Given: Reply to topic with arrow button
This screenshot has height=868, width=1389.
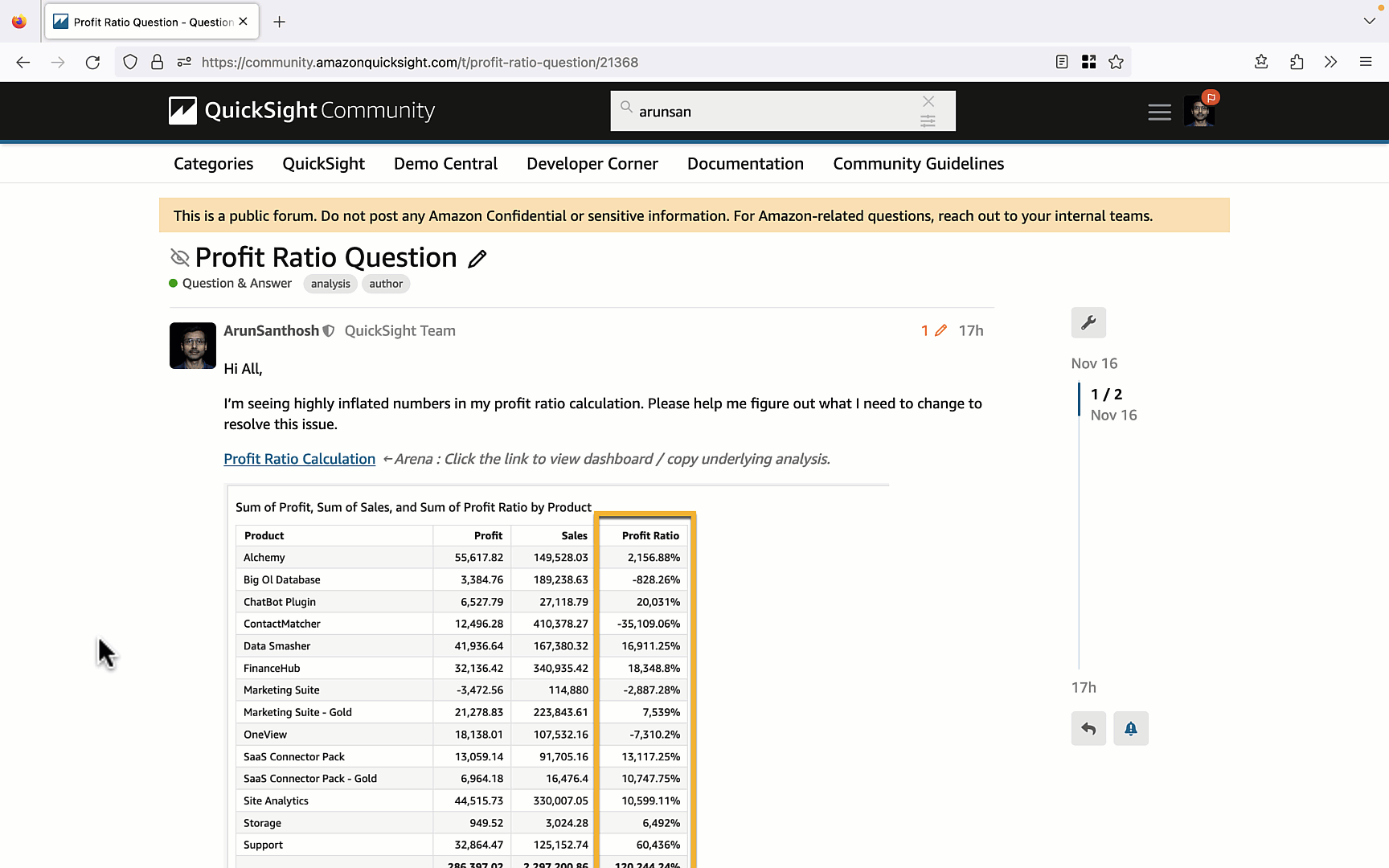Looking at the screenshot, I should coord(1088,728).
